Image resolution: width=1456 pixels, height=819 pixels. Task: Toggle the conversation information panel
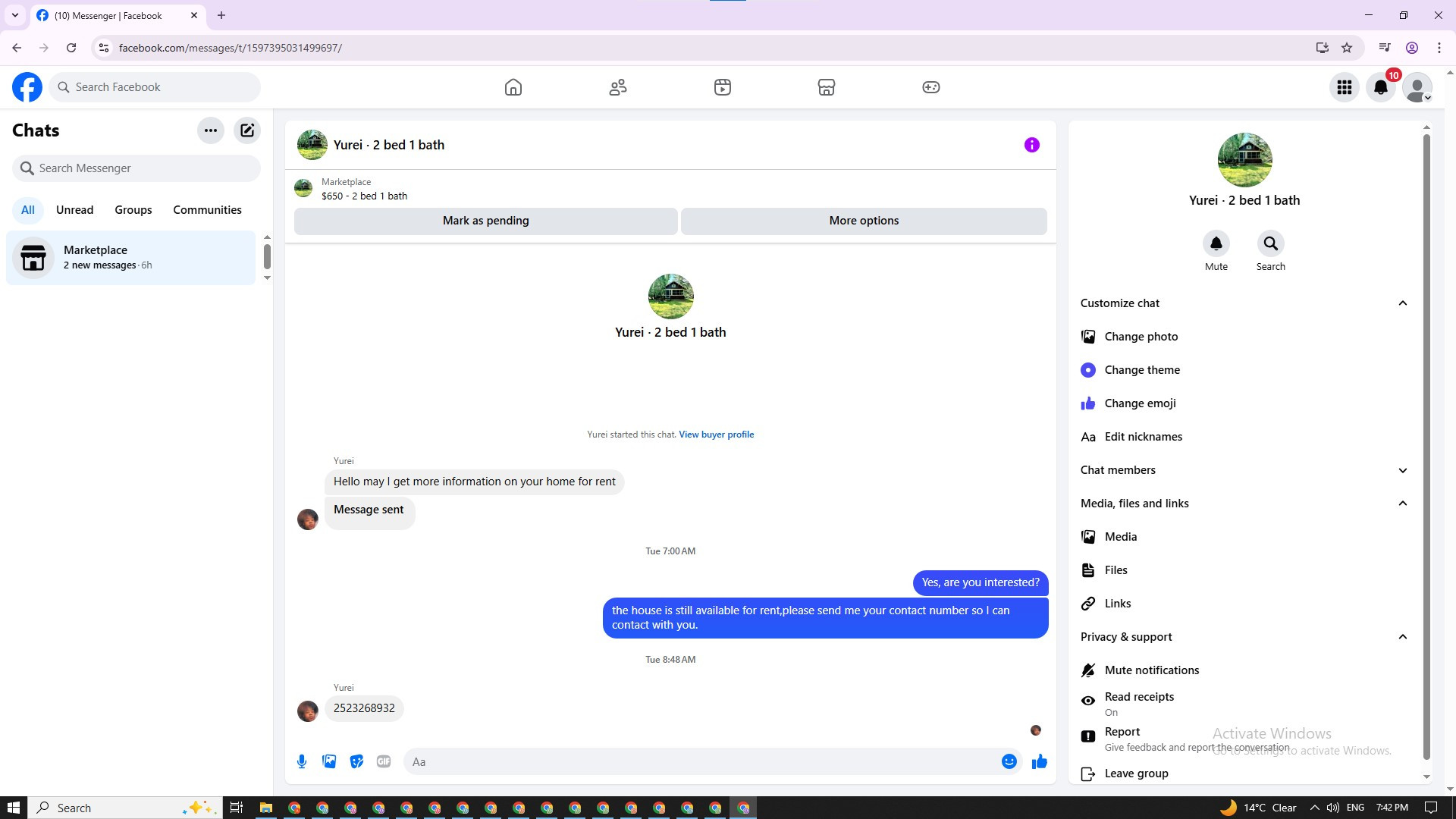click(x=1031, y=145)
